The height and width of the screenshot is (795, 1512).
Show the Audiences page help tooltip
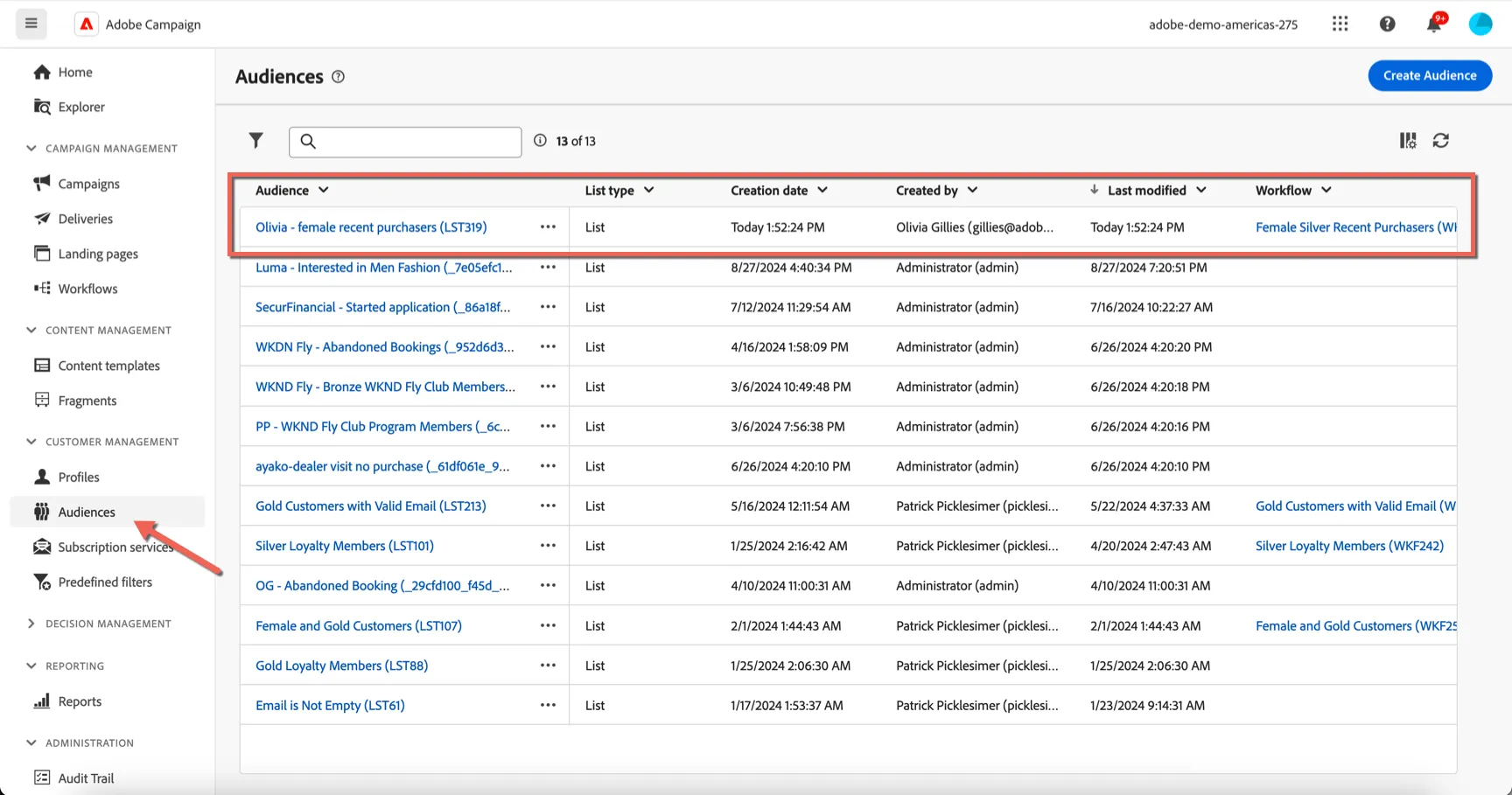339,77
